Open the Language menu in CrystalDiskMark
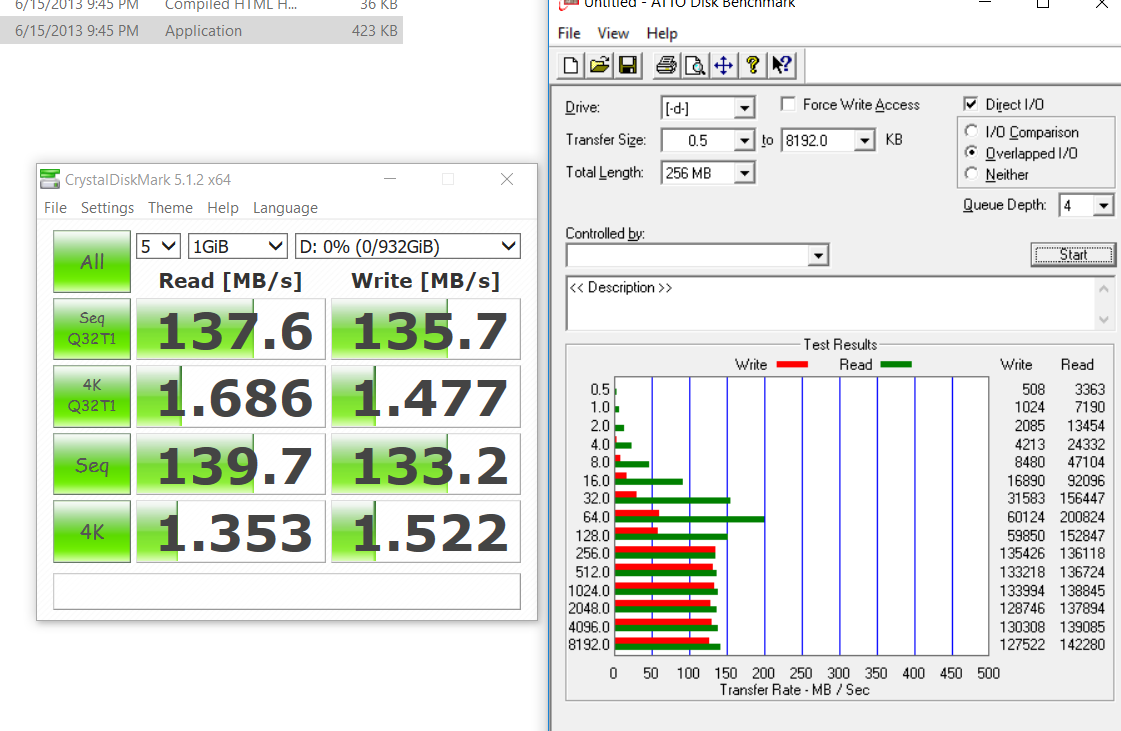Image resolution: width=1121 pixels, height=731 pixels. click(285, 208)
